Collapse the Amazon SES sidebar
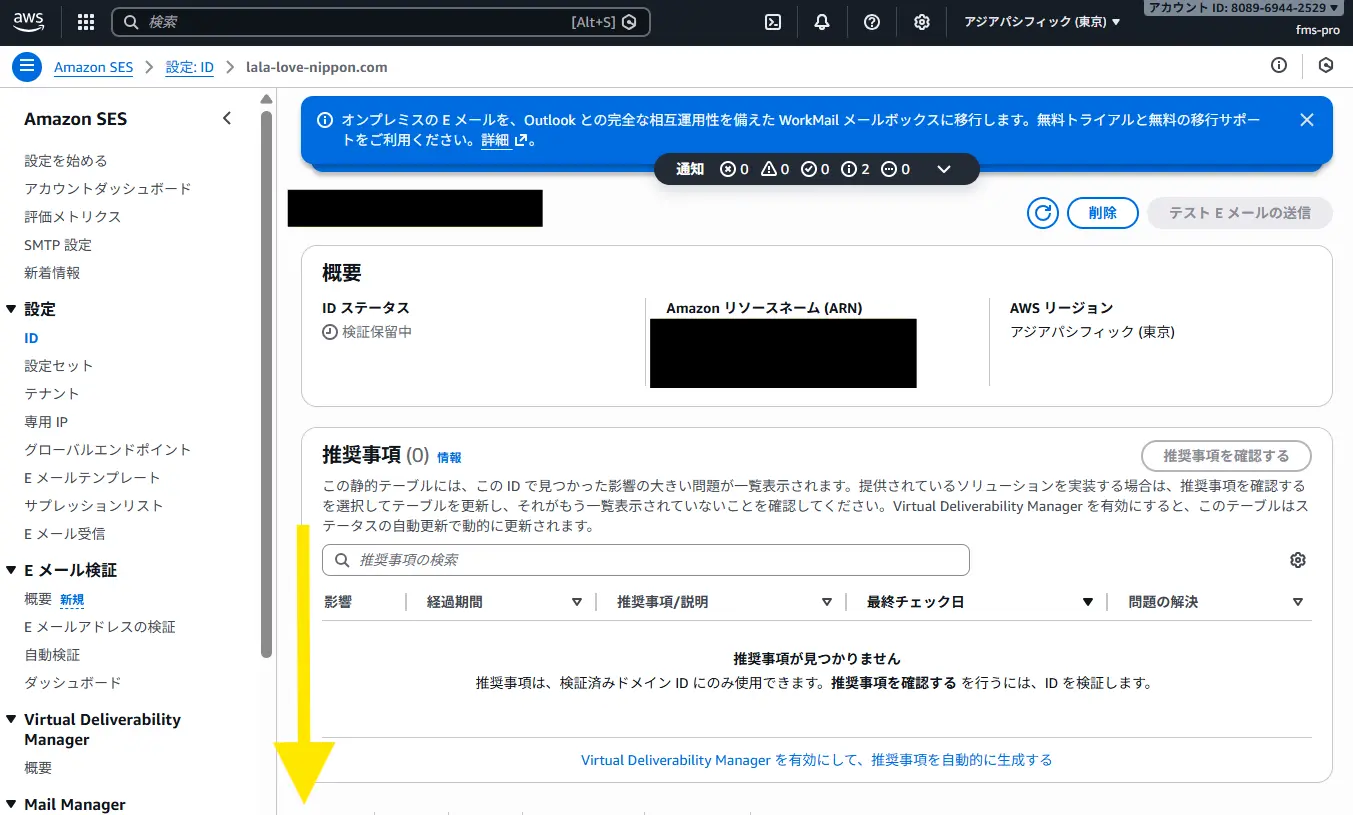 [227, 119]
